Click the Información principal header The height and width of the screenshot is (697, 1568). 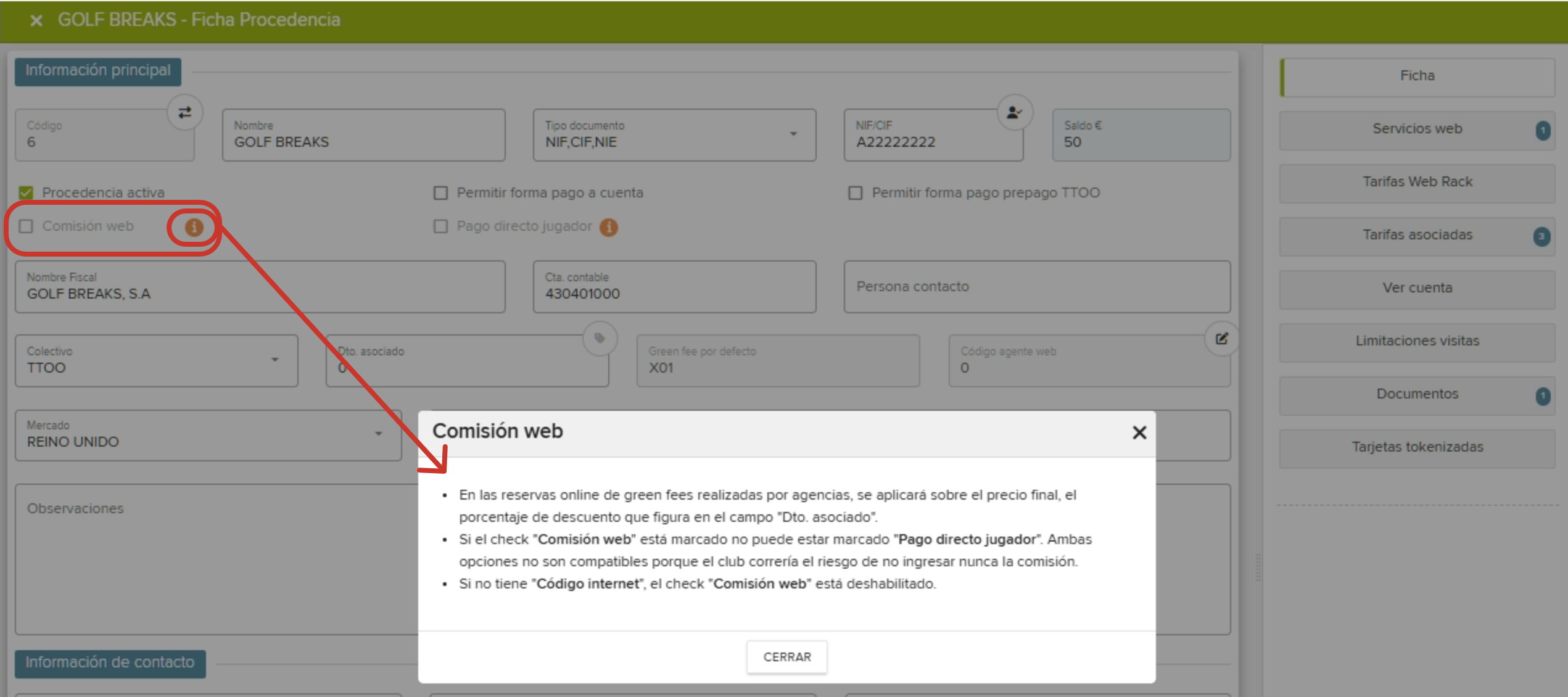(x=98, y=71)
